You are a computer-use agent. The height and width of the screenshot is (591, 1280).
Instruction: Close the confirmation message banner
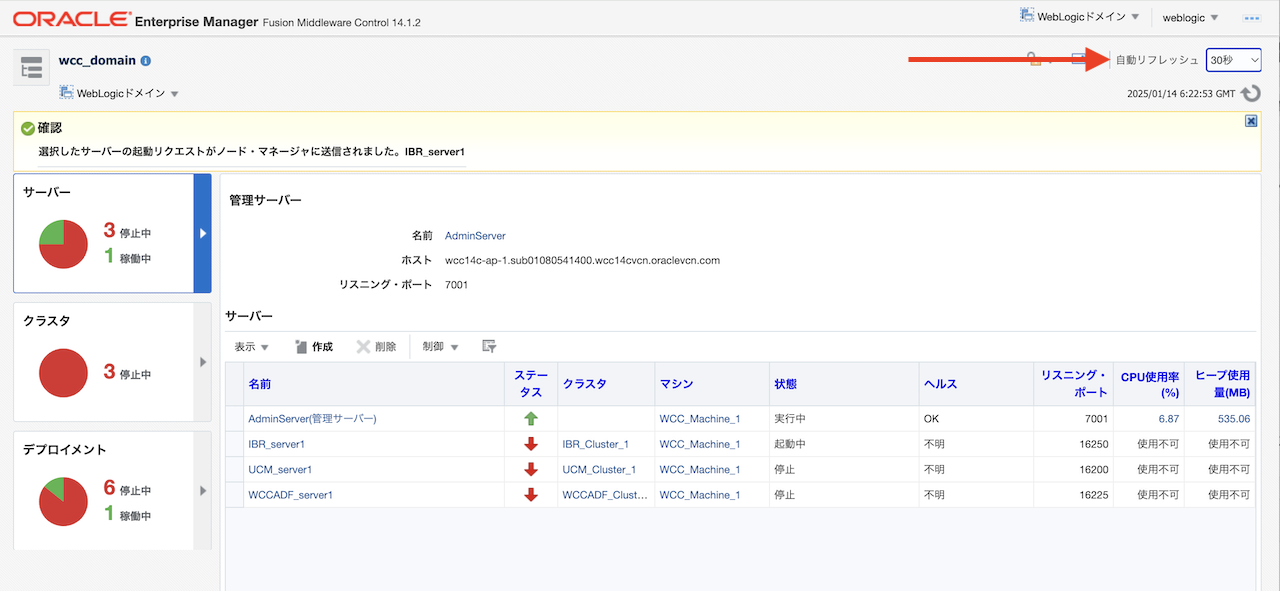point(1251,121)
